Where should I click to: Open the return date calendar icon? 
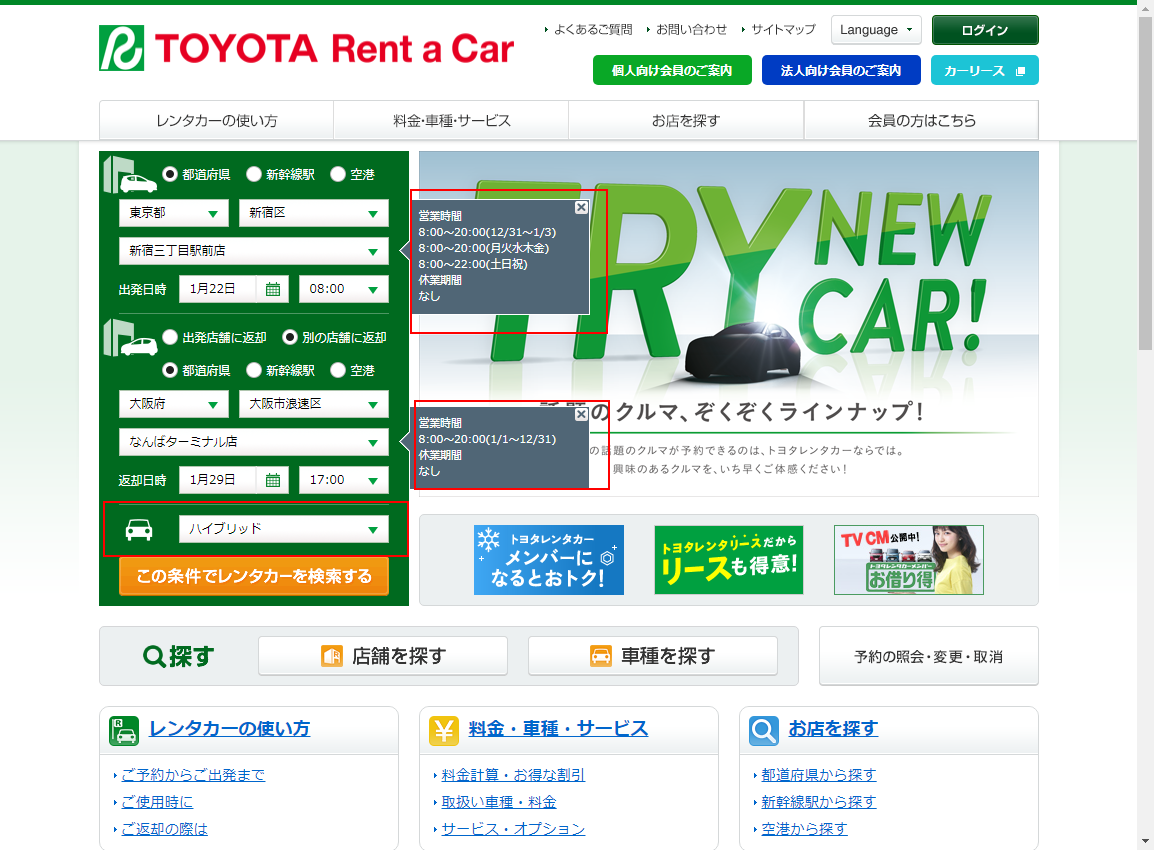[x=273, y=481]
